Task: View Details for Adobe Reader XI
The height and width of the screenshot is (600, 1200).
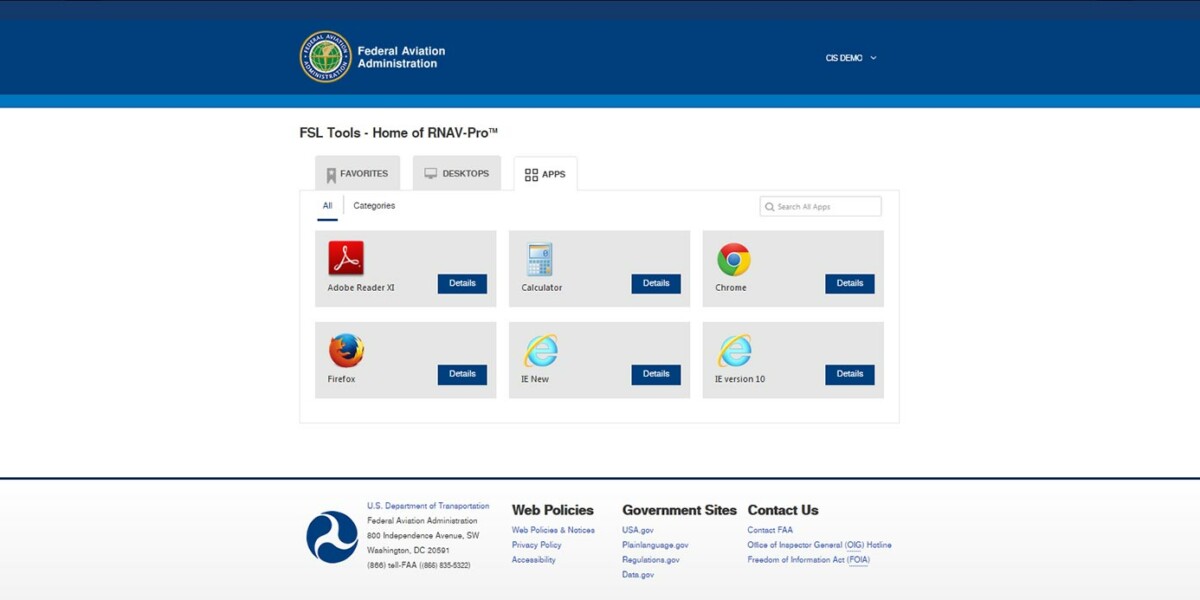Action: point(462,284)
